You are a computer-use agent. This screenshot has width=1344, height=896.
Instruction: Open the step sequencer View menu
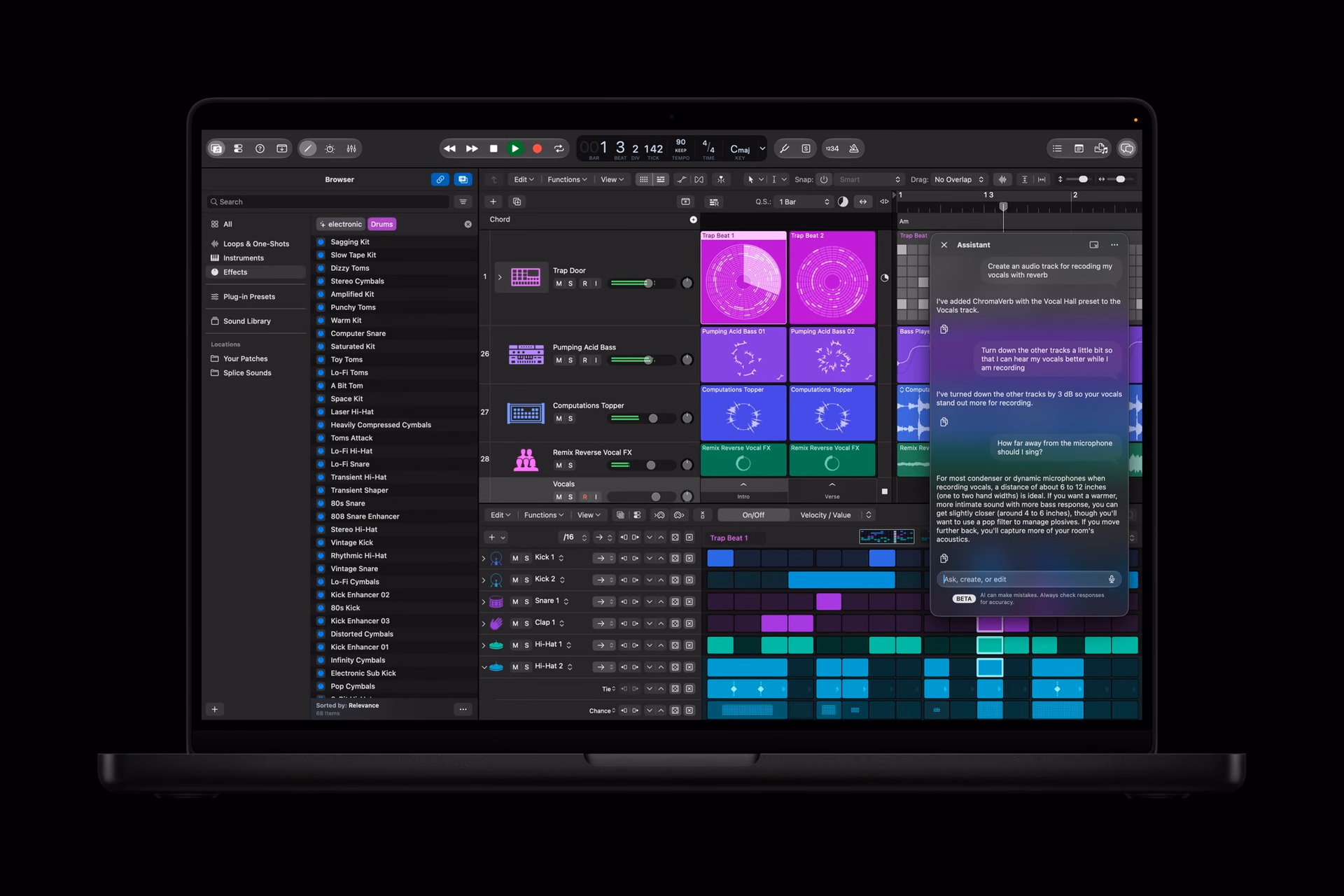[x=589, y=515]
